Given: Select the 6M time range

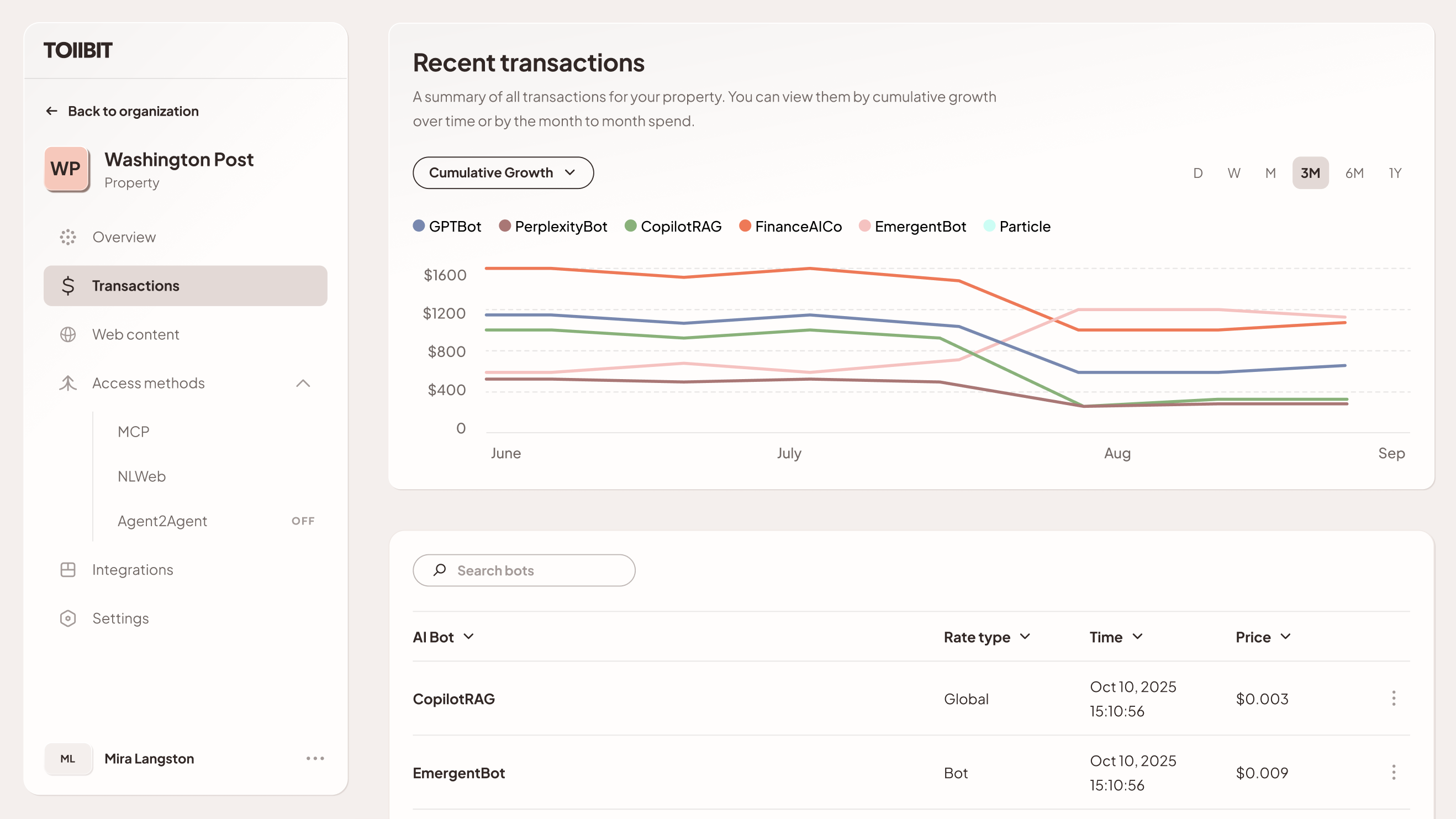Looking at the screenshot, I should tap(1354, 172).
